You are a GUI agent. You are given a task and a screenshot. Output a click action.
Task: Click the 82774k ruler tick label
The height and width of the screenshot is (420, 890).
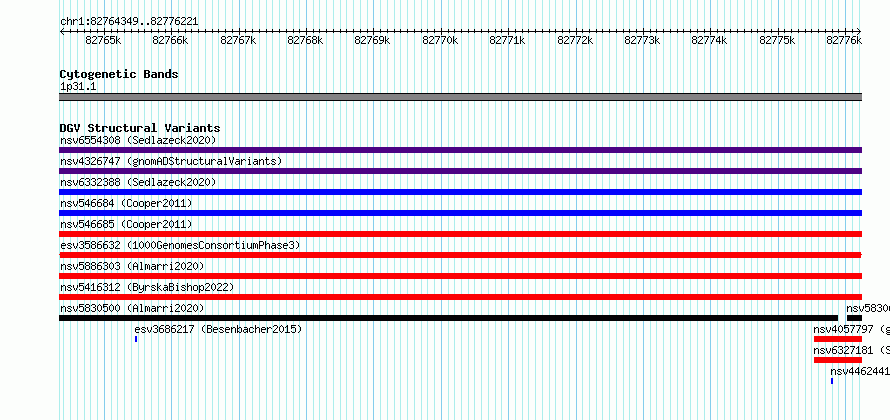[x=710, y=40]
